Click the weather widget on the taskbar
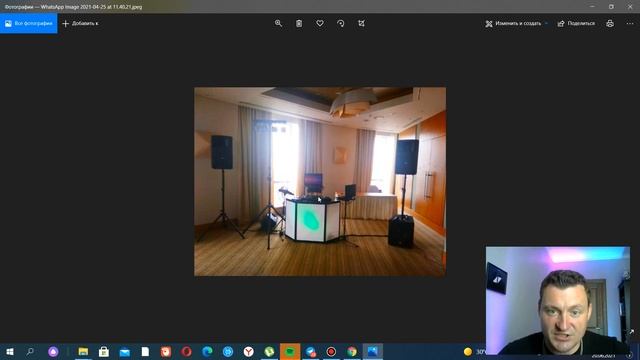 pyautogui.click(x=474, y=351)
